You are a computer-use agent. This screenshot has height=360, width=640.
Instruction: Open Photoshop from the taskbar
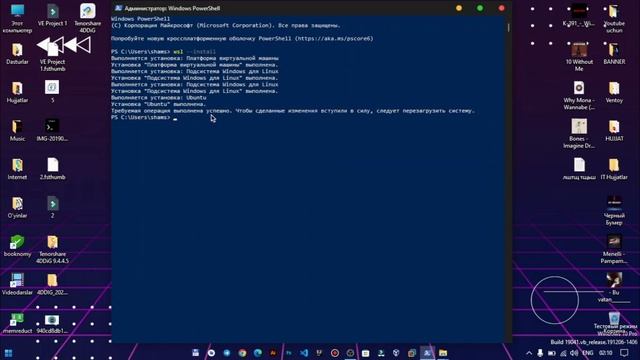(x=289, y=353)
